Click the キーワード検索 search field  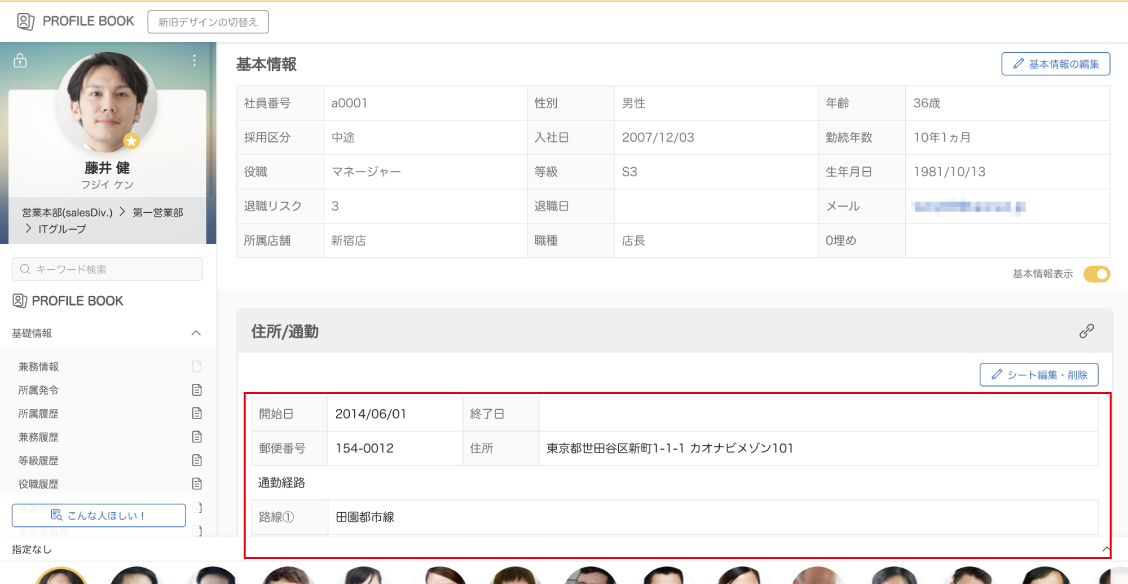(107, 269)
